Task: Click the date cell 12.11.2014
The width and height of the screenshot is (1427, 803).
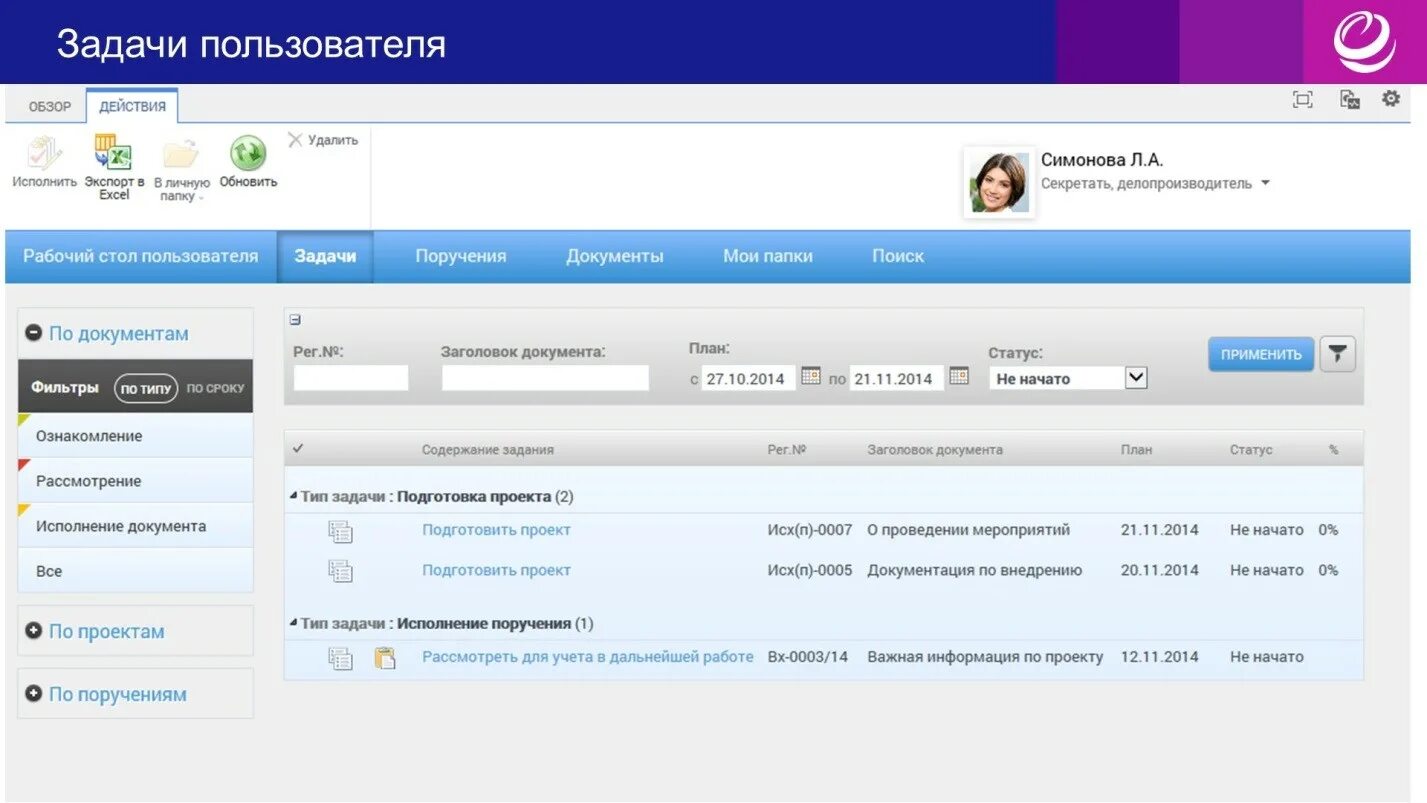Action: click(x=1160, y=657)
